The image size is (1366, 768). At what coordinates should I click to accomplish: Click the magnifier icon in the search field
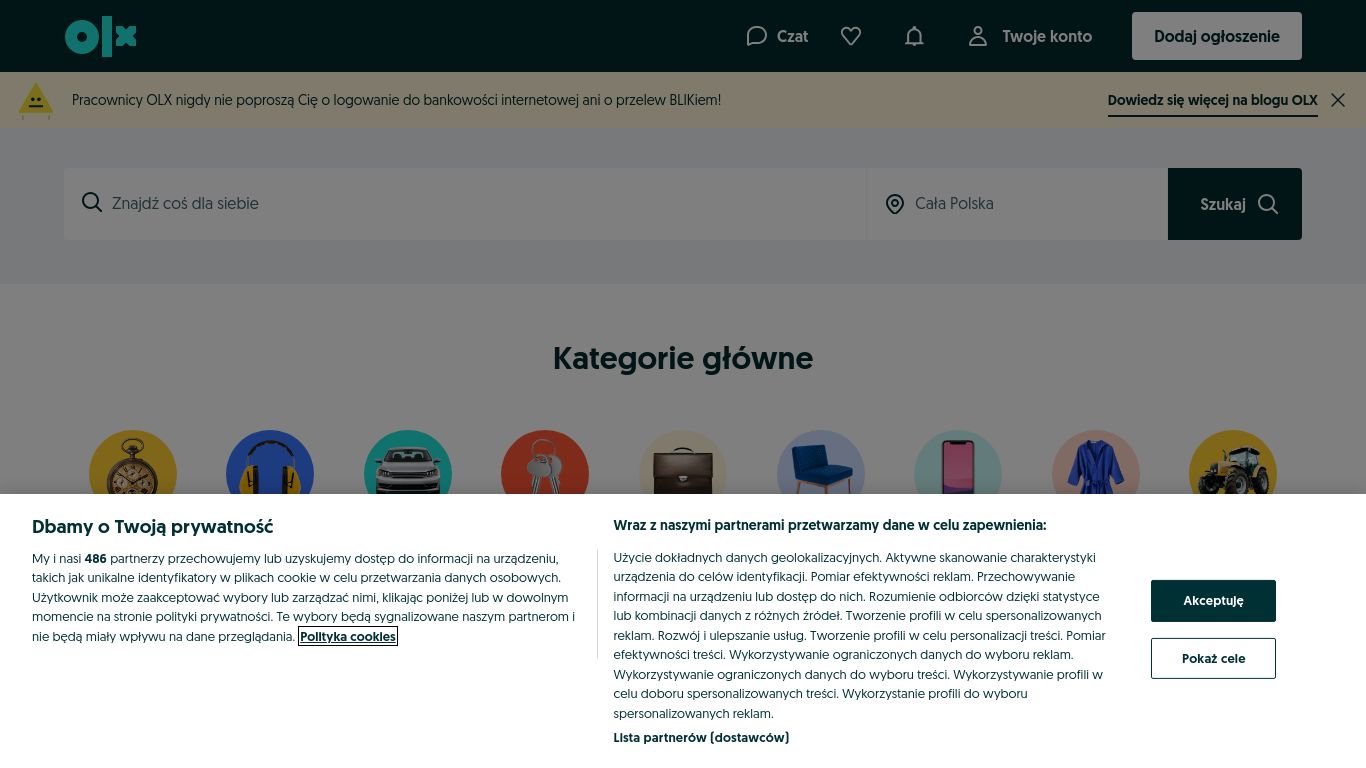click(92, 203)
